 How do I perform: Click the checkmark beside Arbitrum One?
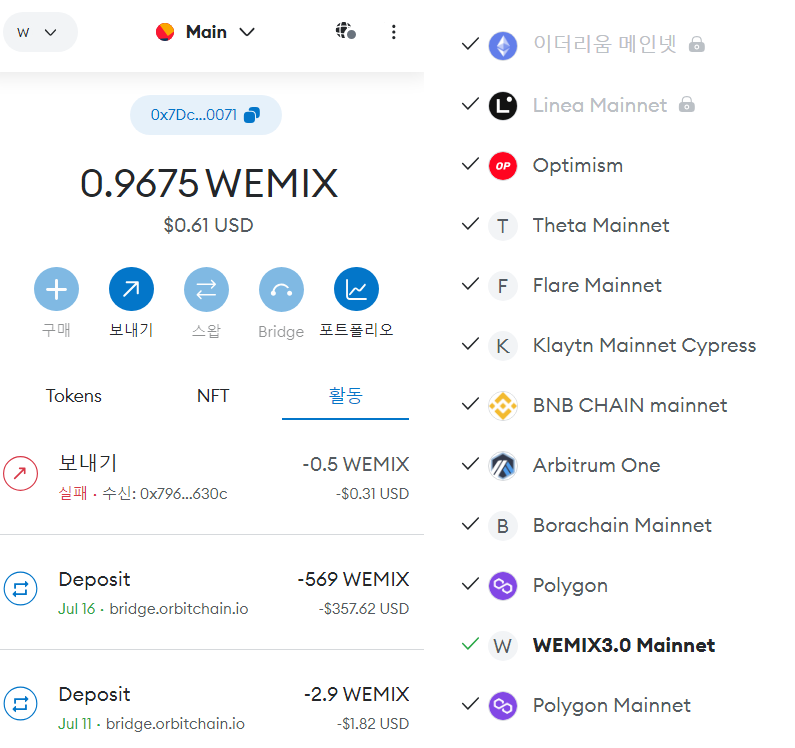tap(471, 464)
